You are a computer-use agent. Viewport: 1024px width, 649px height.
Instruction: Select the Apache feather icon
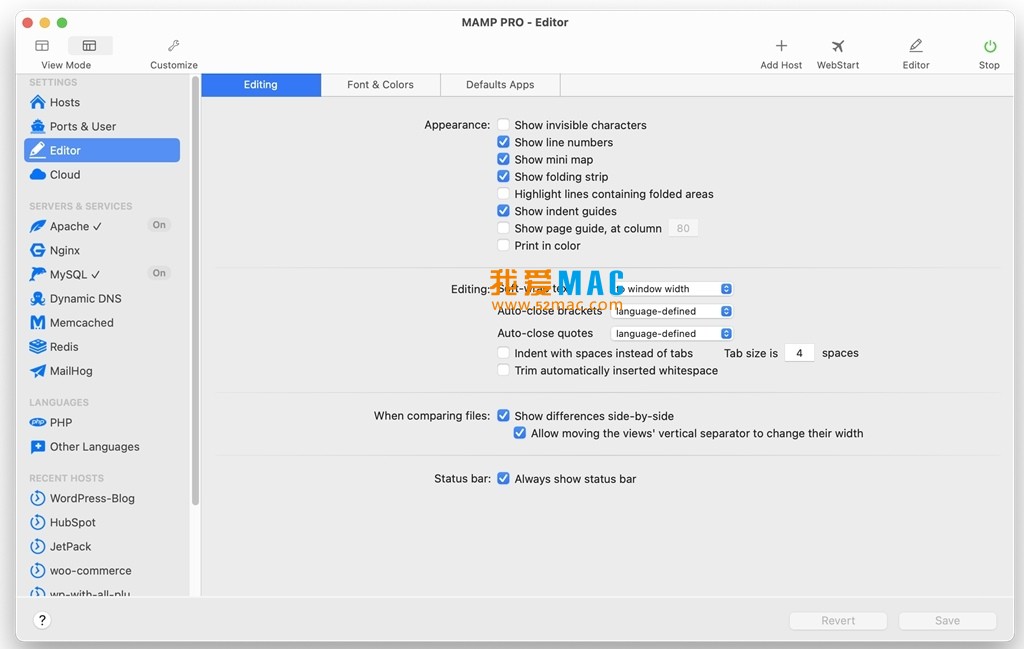pos(38,226)
